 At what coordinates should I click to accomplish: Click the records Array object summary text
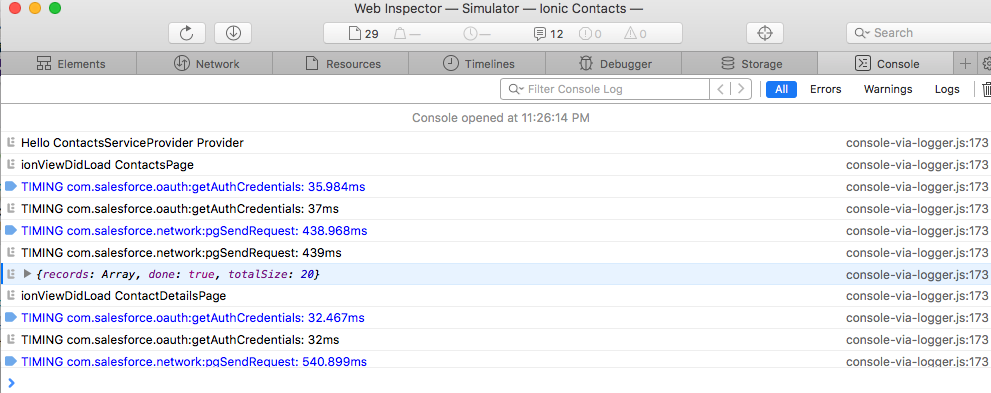pos(179,274)
